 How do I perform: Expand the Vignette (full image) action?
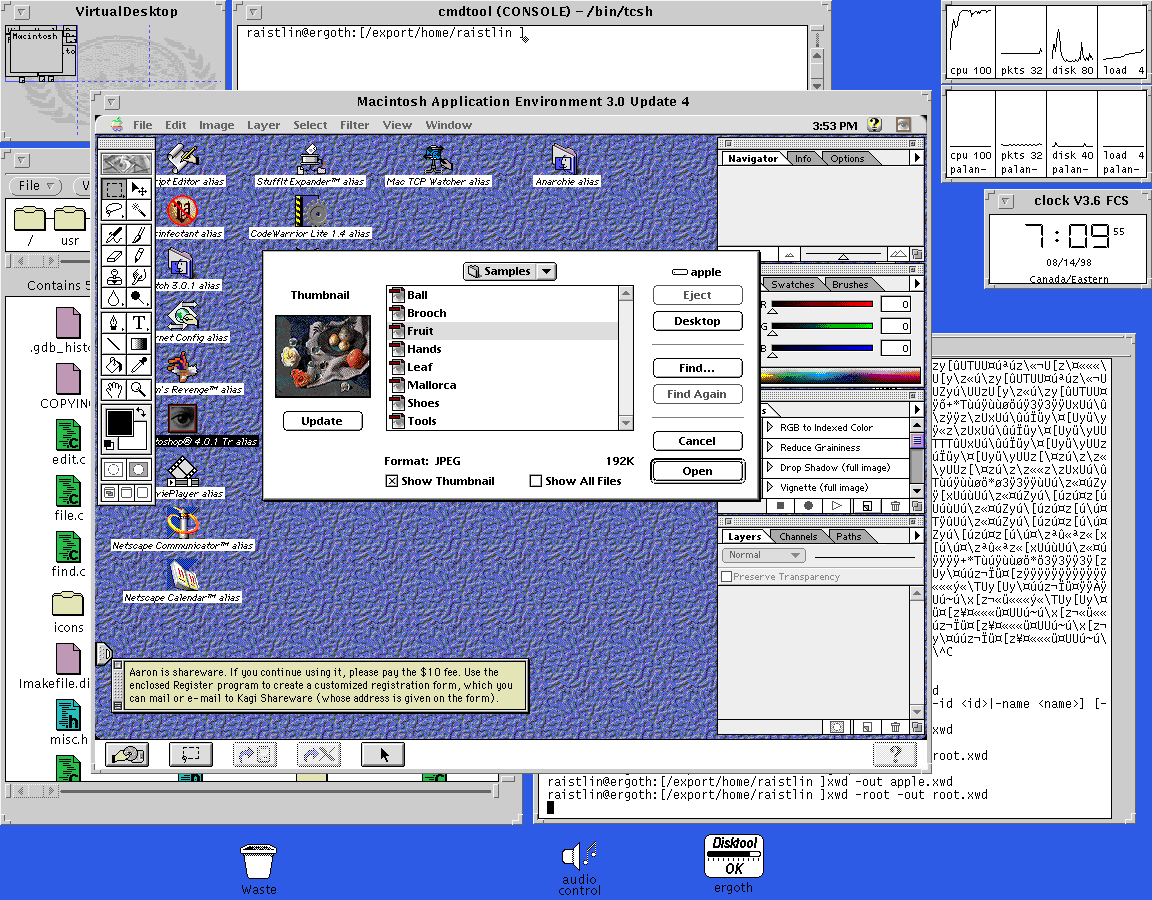pyautogui.click(x=770, y=487)
